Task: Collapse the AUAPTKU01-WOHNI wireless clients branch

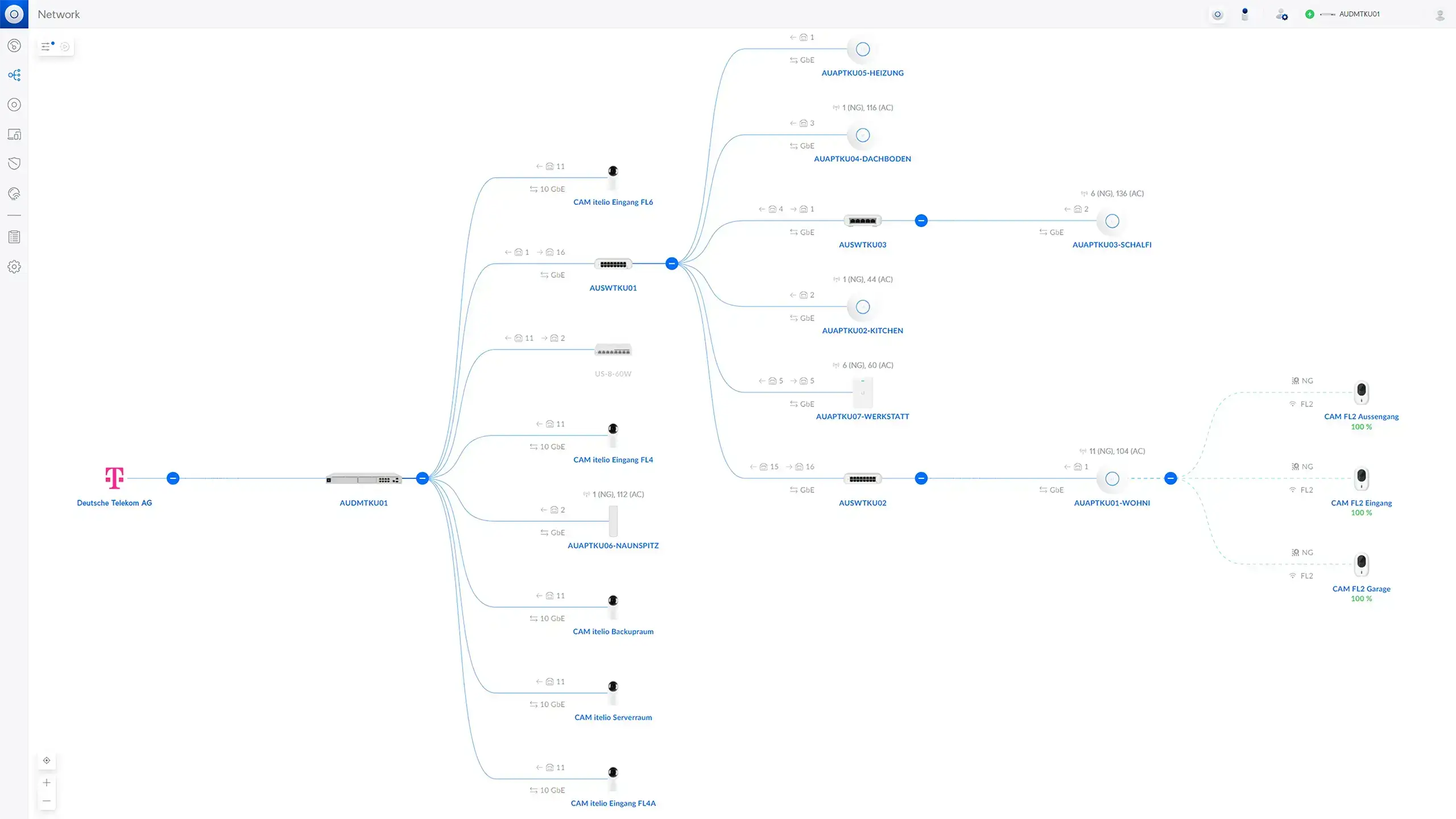Action: point(1170,478)
